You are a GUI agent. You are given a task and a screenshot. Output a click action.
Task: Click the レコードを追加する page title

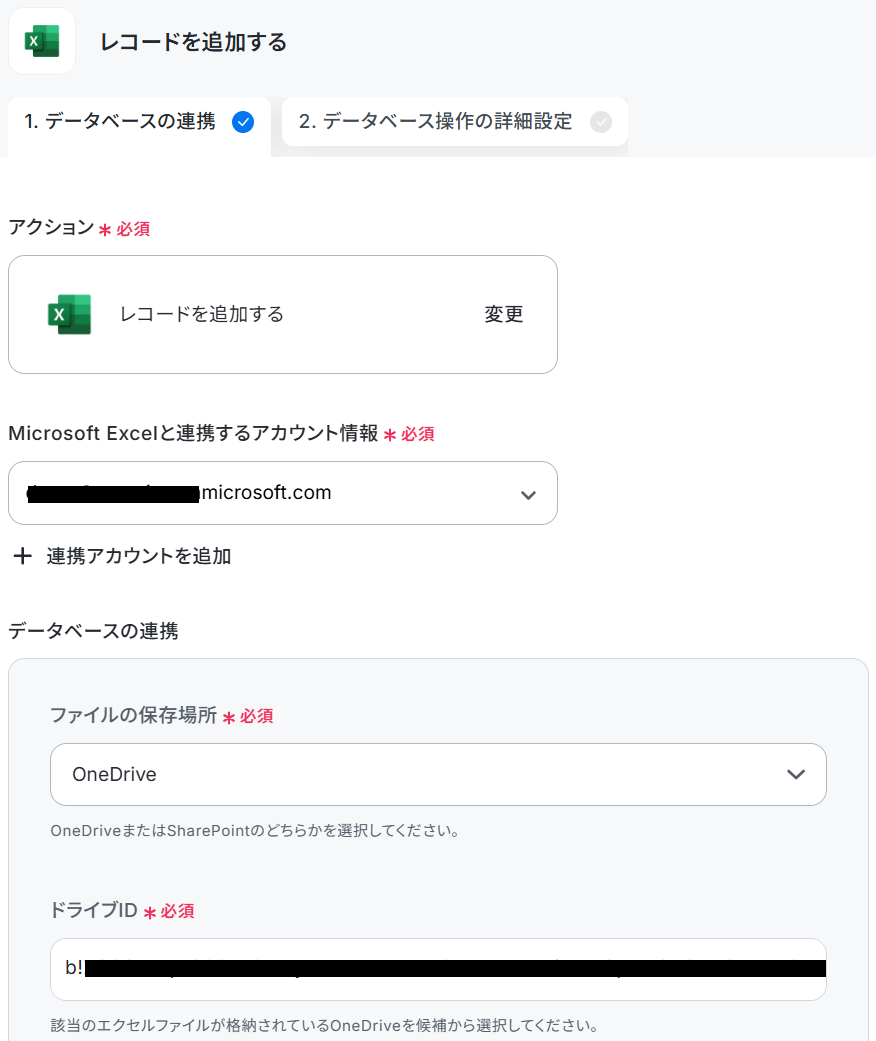(193, 42)
